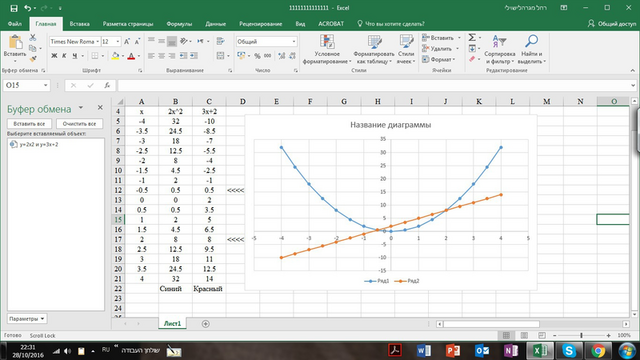This screenshot has width=640, height=360.
Task: Click the Очистить все button
Action: coord(80,124)
